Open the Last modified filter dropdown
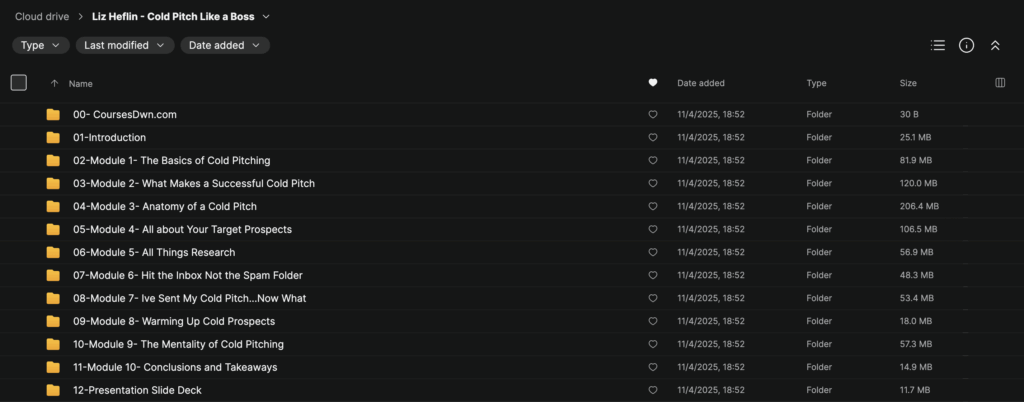Viewport: 1024px width, 402px height. [125, 45]
